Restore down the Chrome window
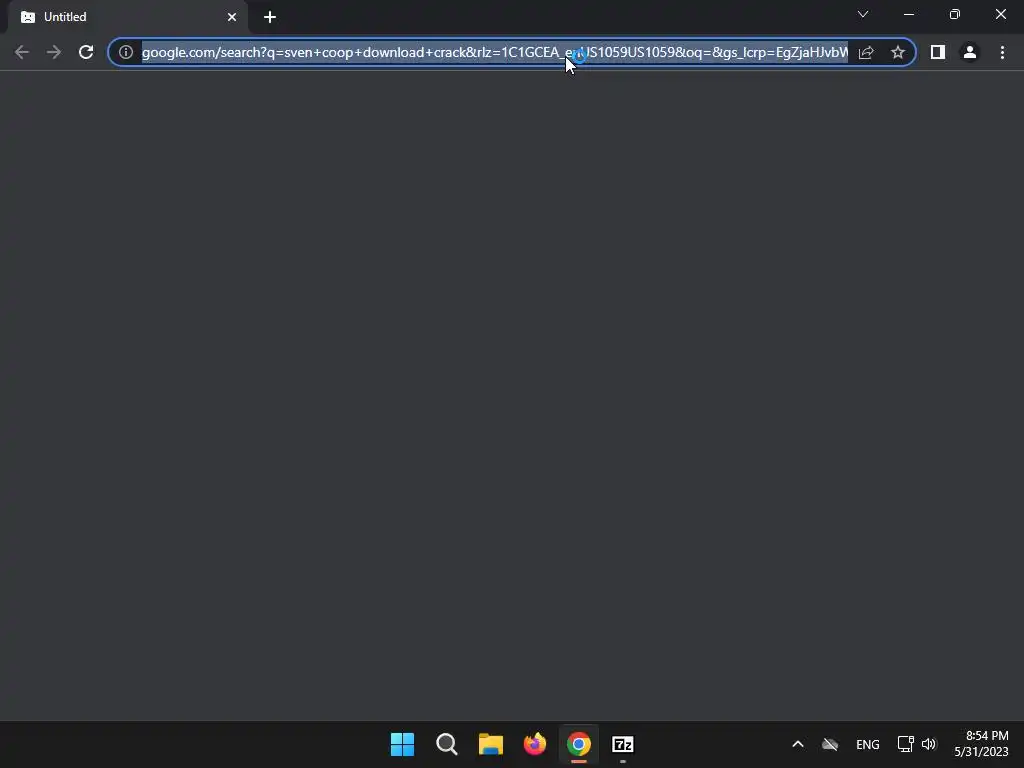 tap(955, 14)
